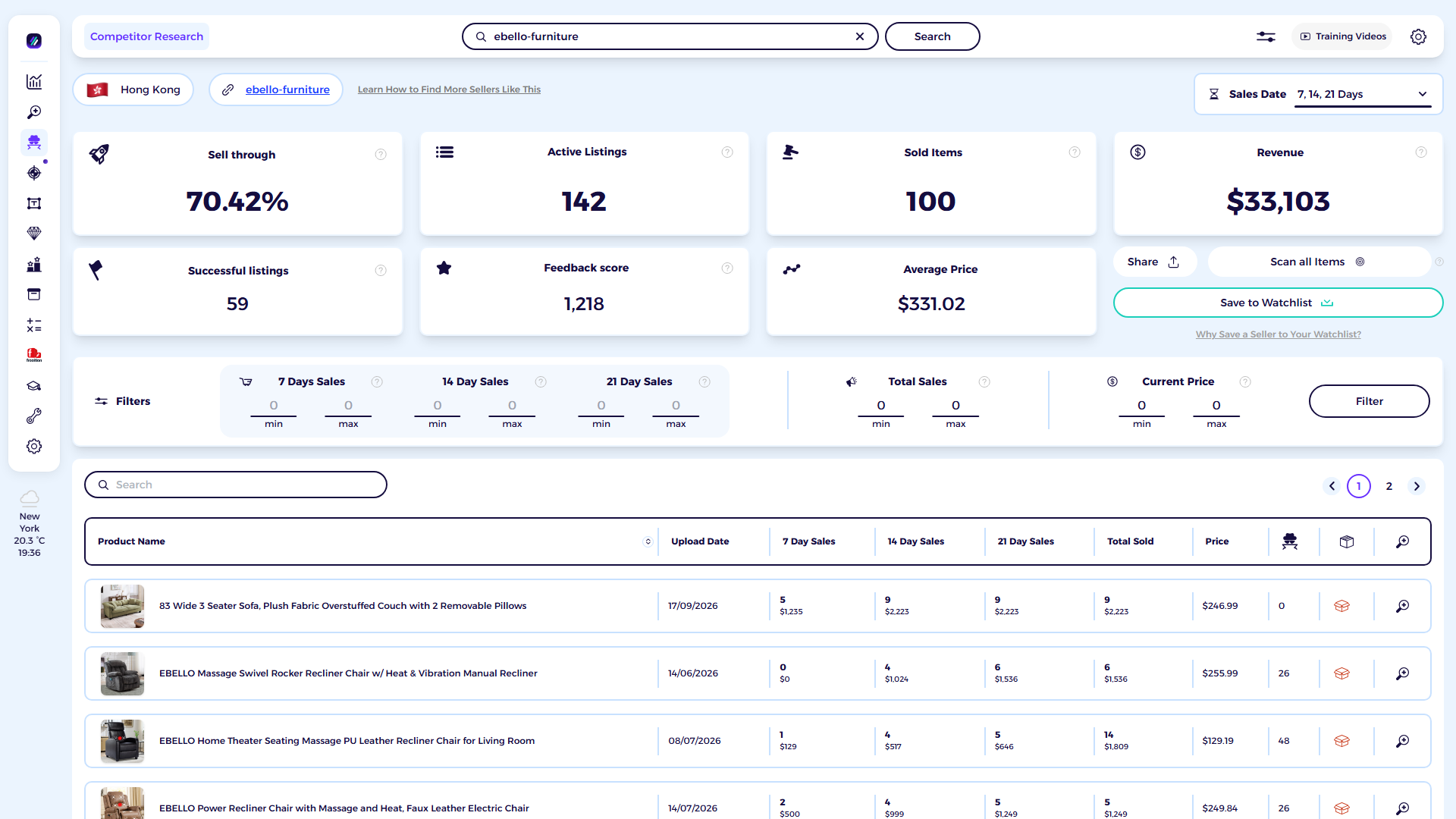1456x819 pixels.
Task: Open the ebello-furniture seller link
Action: (x=287, y=89)
